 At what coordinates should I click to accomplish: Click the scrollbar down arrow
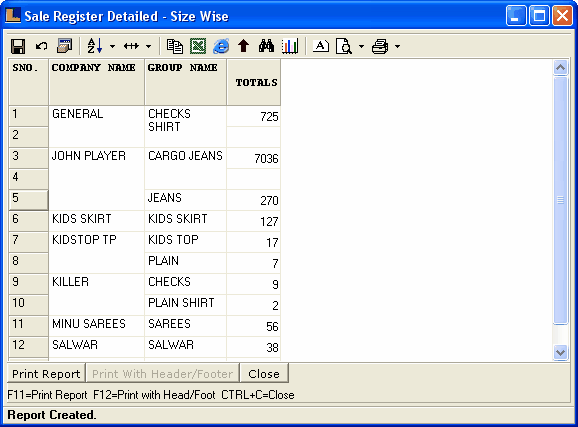click(560, 352)
